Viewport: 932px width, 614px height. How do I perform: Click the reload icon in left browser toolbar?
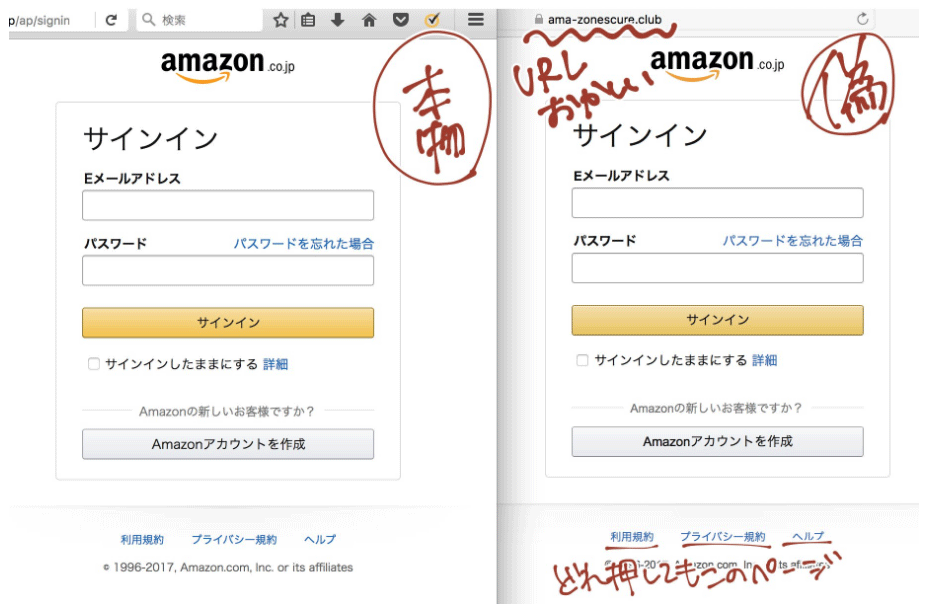111,20
